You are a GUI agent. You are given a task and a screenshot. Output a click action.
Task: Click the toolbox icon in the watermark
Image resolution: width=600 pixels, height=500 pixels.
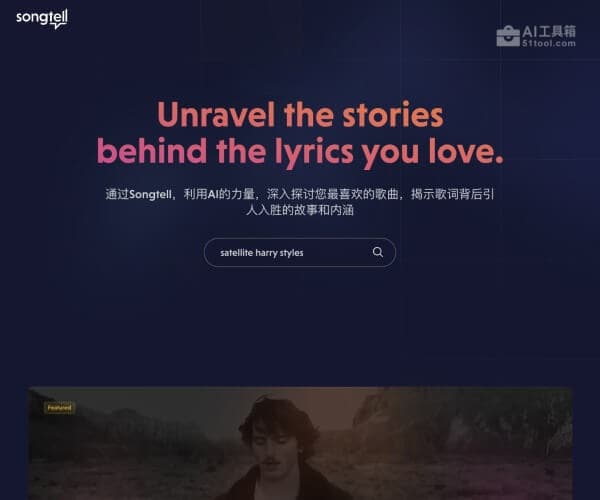508,36
